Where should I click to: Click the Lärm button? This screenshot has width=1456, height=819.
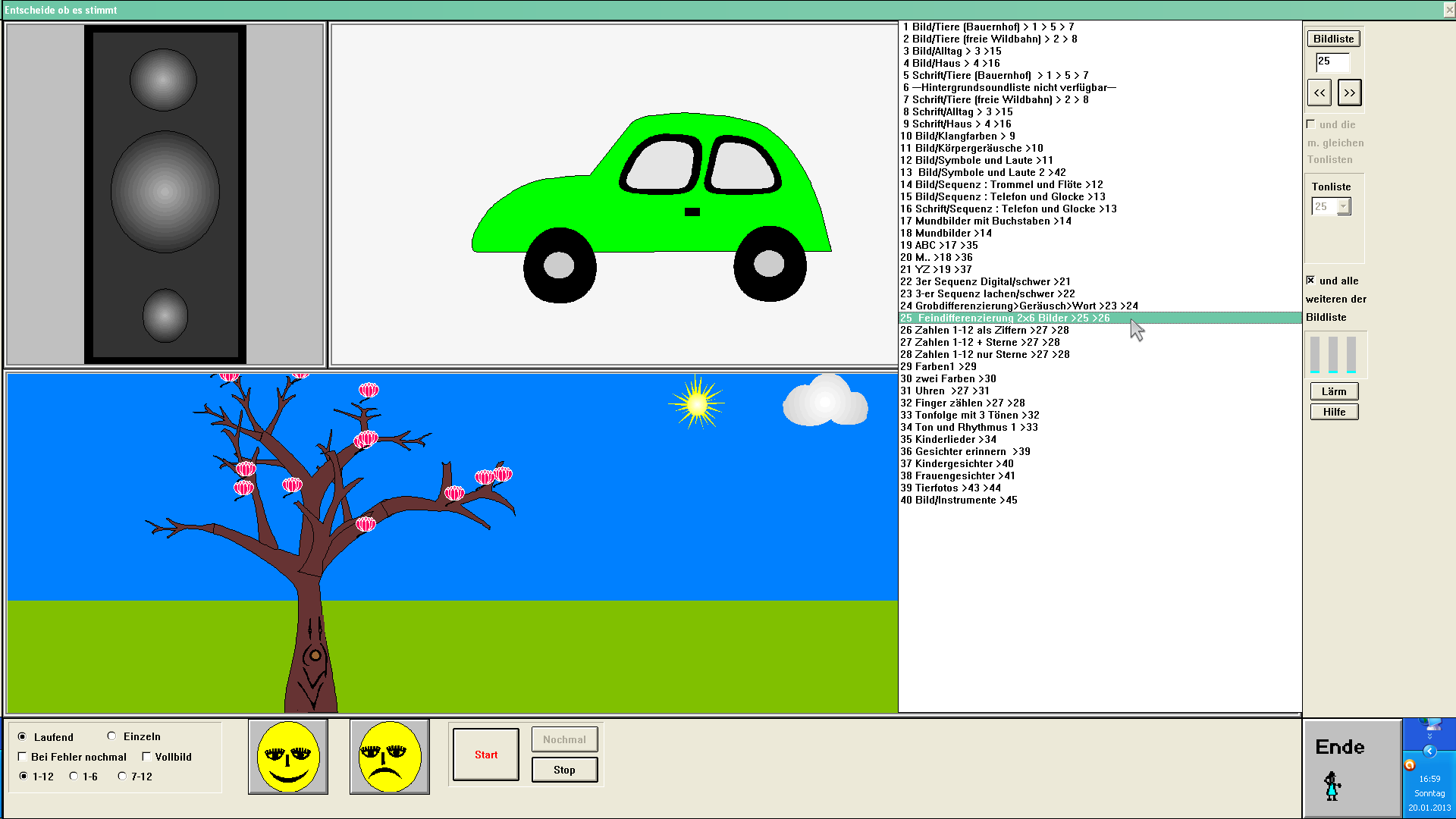[x=1334, y=391]
